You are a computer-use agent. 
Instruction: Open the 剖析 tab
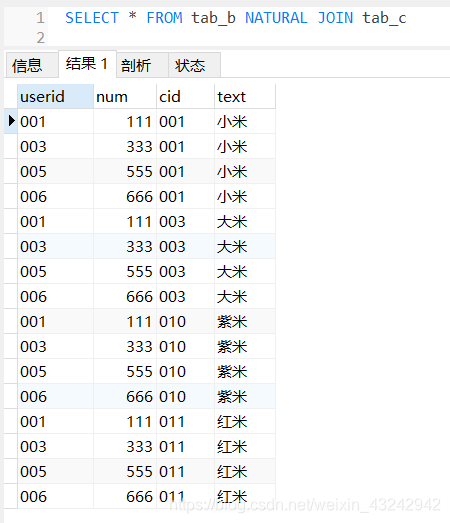(x=142, y=65)
